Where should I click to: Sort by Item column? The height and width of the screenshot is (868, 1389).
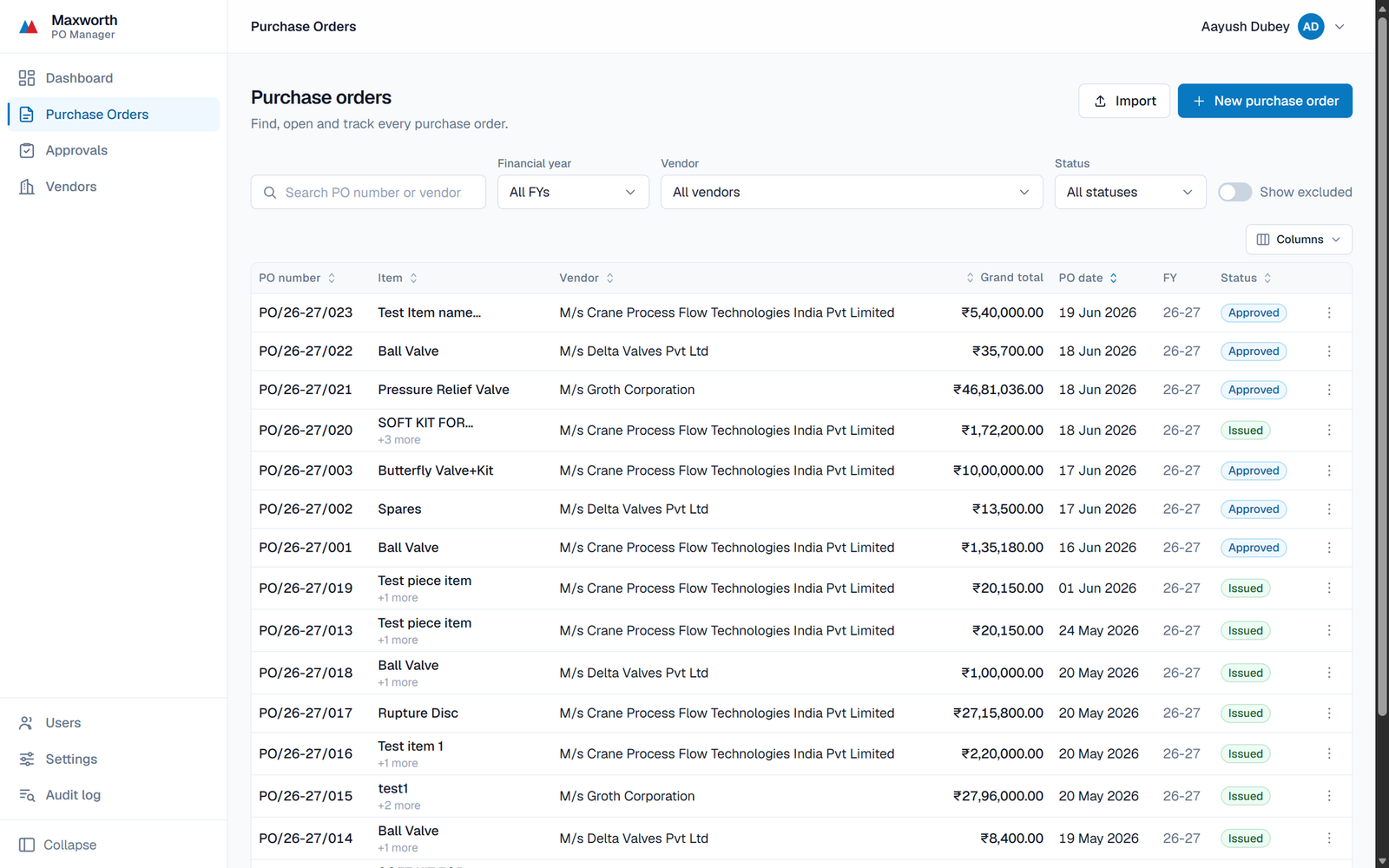point(398,278)
